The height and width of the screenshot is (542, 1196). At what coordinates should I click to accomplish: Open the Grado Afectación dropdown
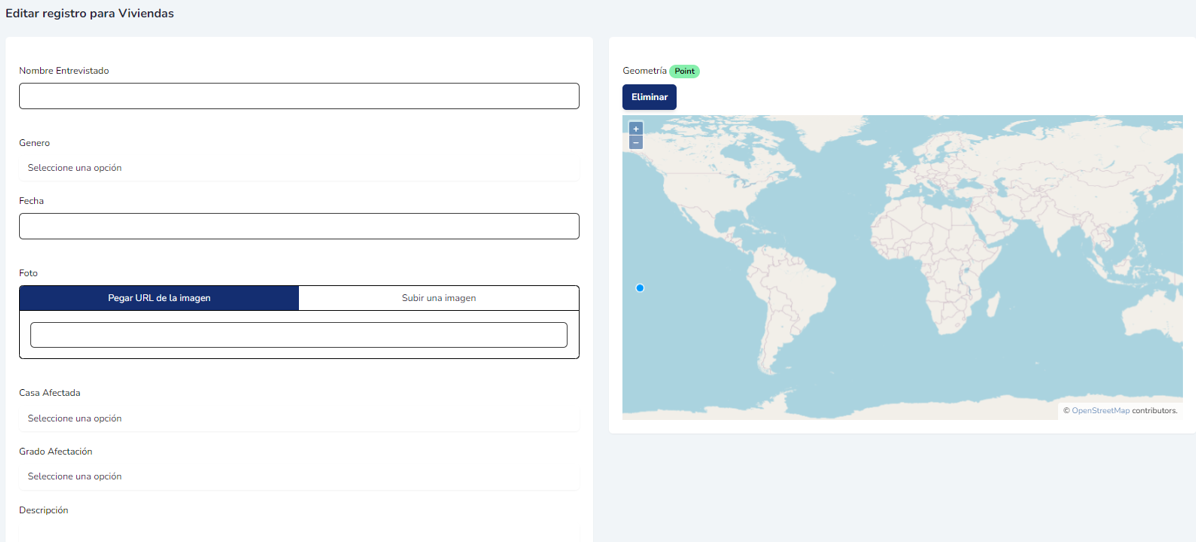tap(299, 476)
